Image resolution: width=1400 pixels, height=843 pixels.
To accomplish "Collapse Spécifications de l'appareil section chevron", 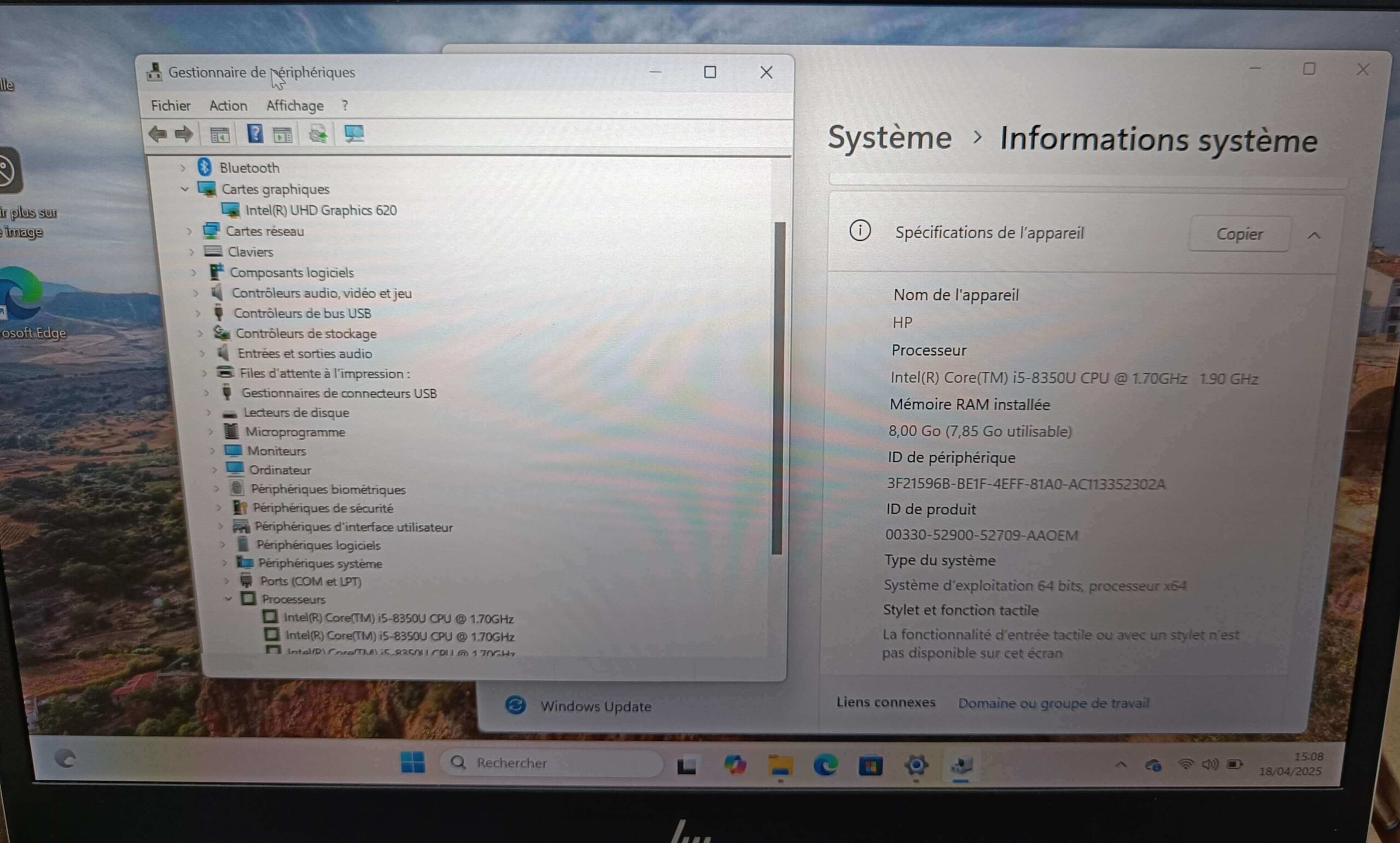I will point(1314,235).
